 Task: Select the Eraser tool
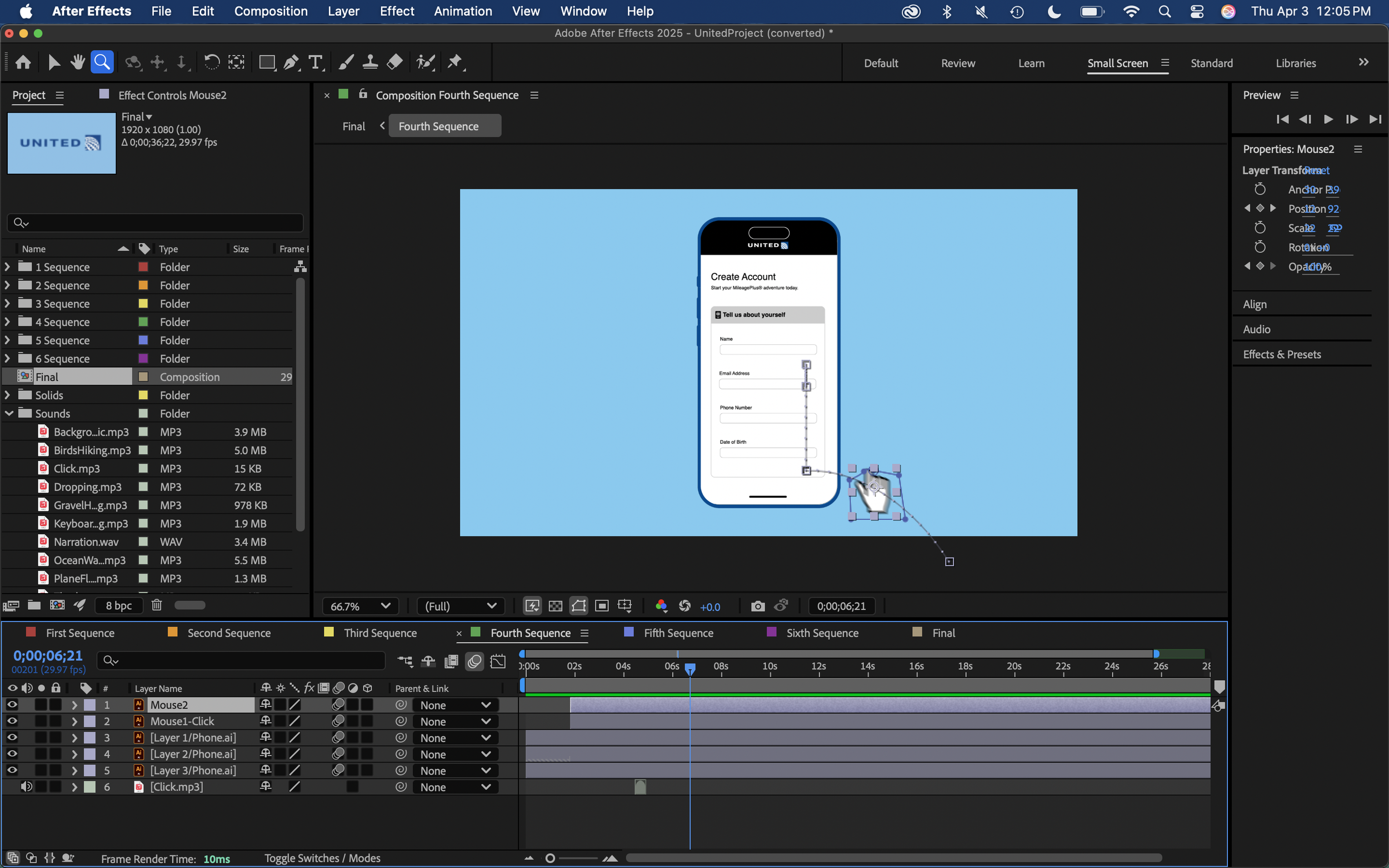tap(394, 62)
